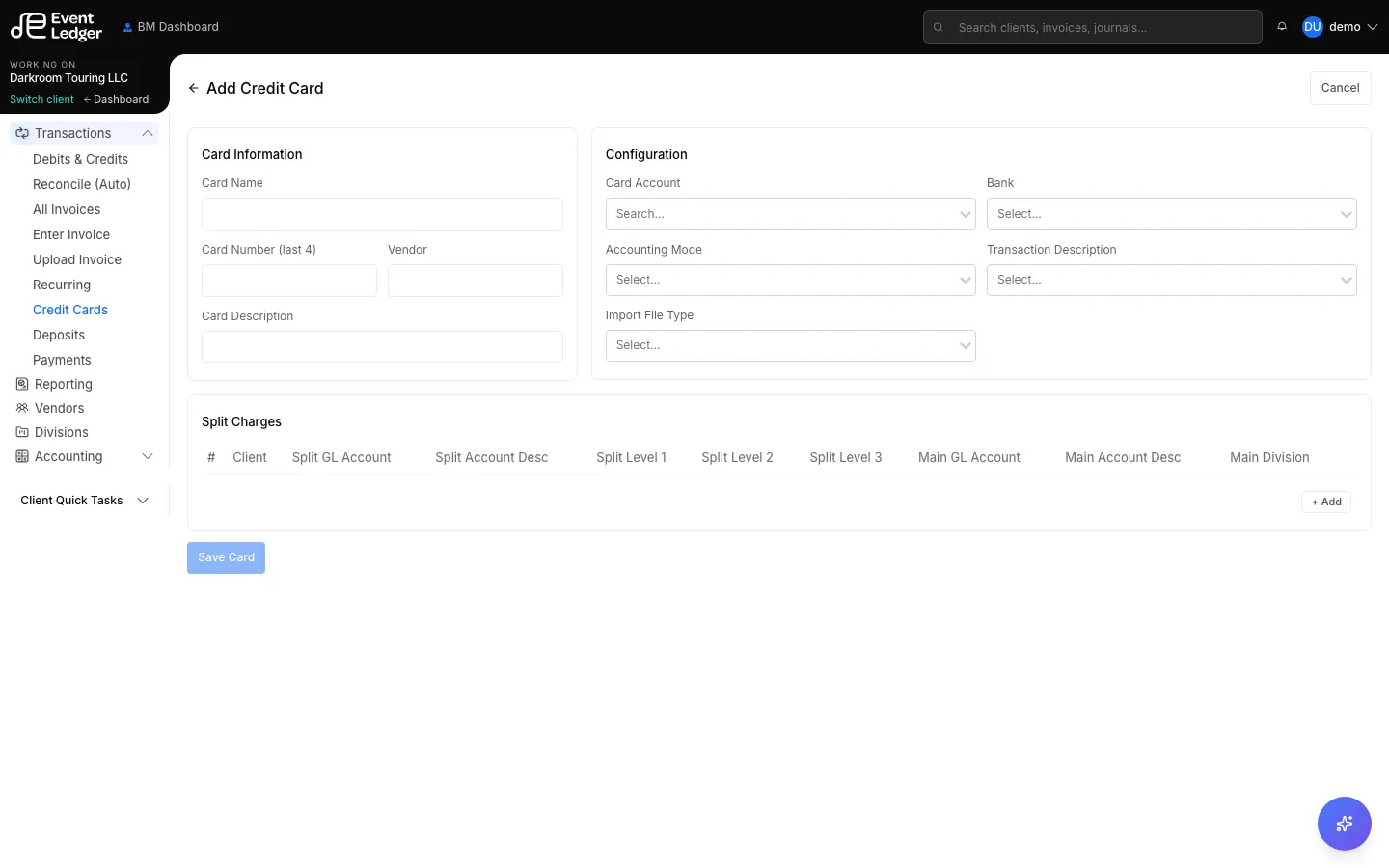
Task: Open the Enter Invoice page
Action: coord(71,234)
